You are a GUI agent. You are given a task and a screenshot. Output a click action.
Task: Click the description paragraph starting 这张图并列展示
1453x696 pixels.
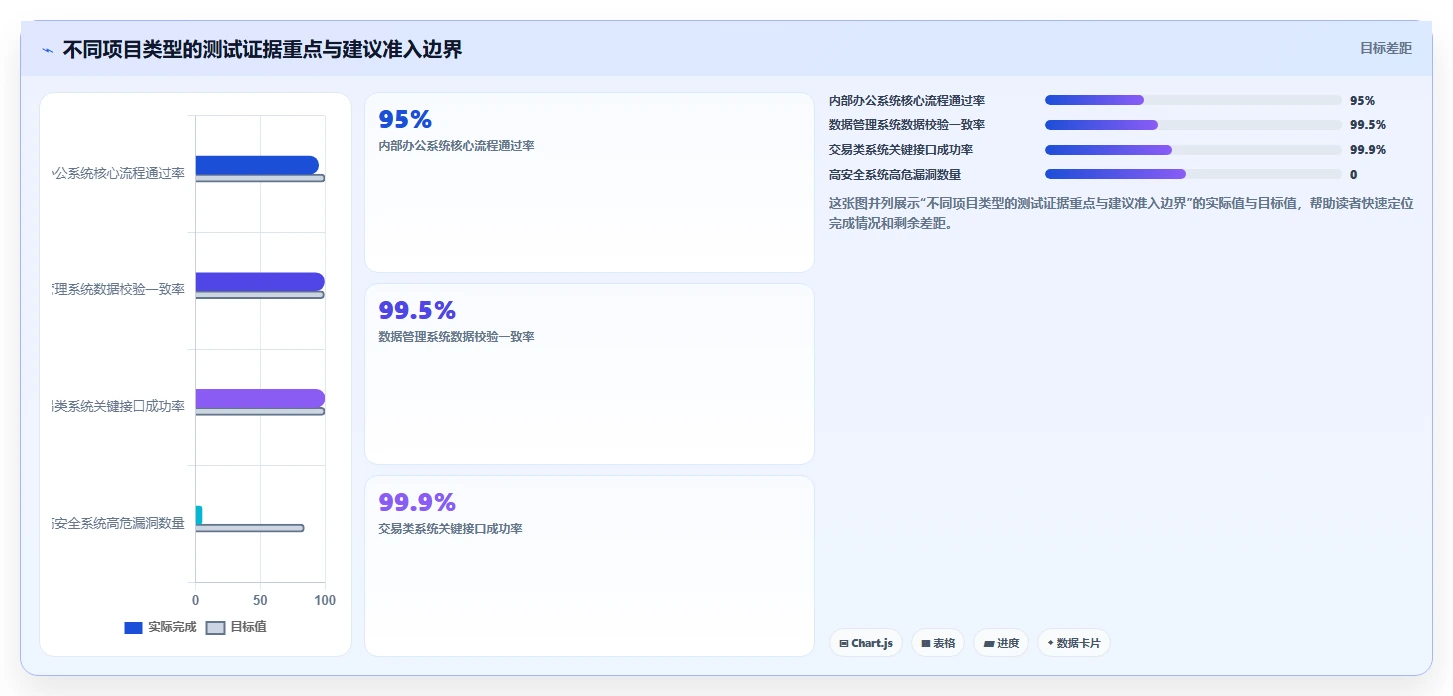tap(1121, 213)
